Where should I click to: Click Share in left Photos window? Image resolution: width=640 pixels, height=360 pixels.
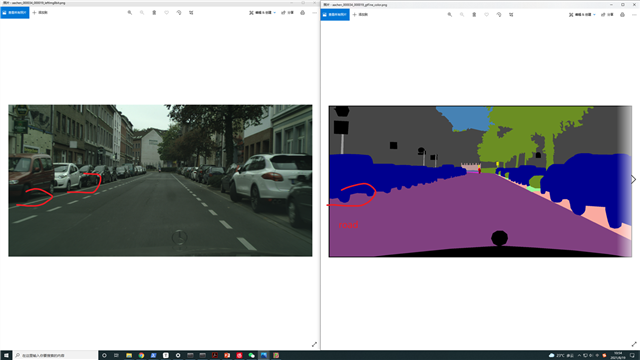(x=287, y=13)
